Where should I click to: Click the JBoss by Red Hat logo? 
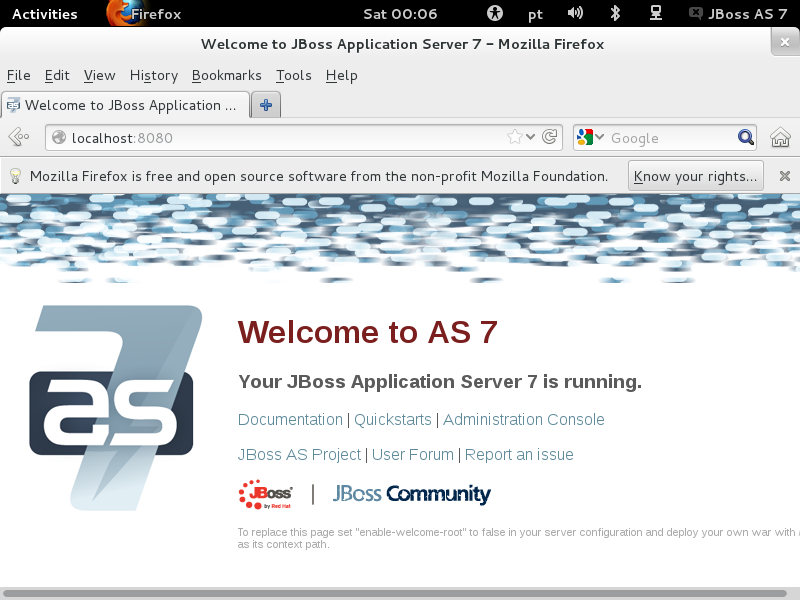click(x=265, y=494)
